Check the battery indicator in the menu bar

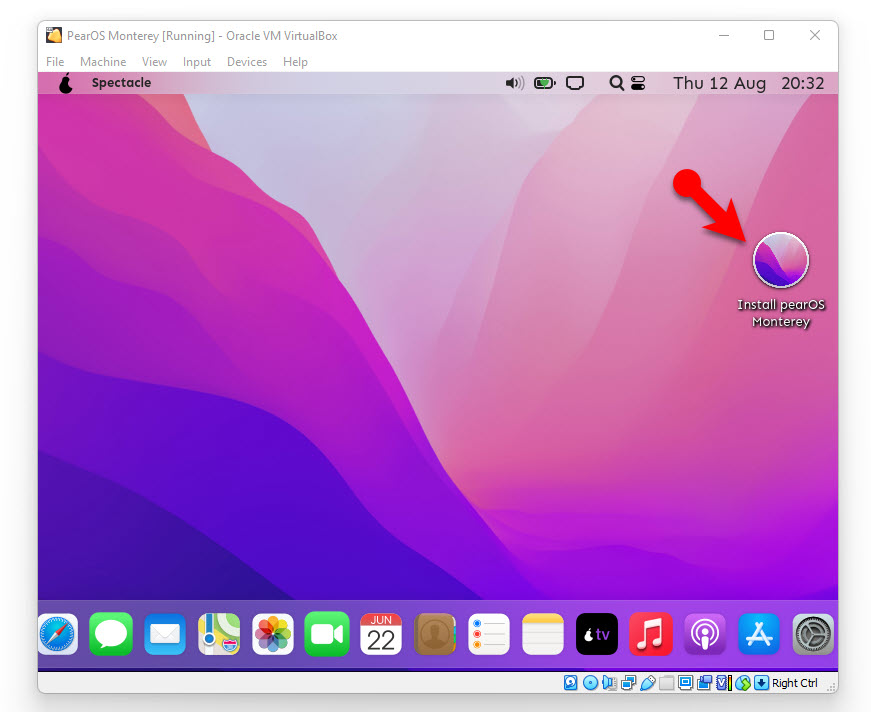point(544,83)
